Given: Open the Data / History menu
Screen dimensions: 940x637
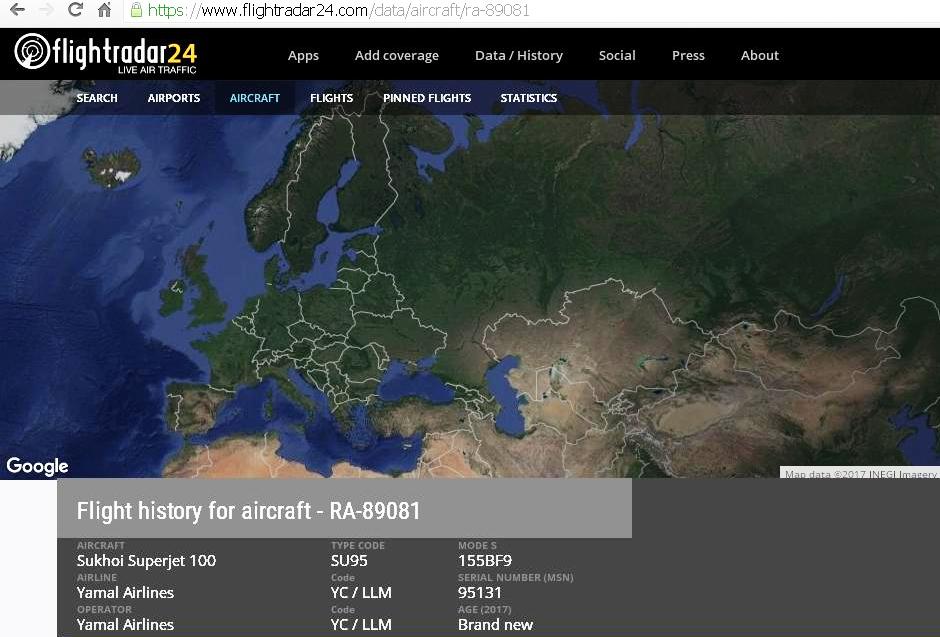Looking at the screenshot, I should pyautogui.click(x=519, y=56).
